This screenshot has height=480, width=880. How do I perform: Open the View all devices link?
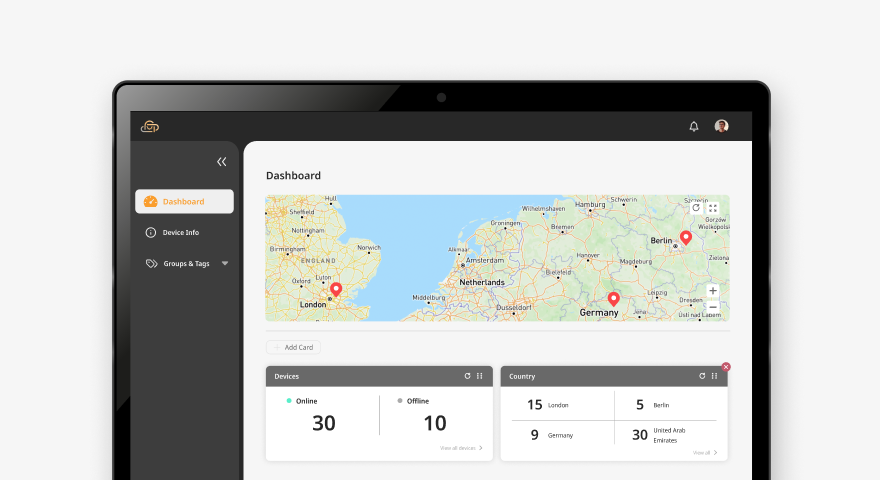point(461,448)
